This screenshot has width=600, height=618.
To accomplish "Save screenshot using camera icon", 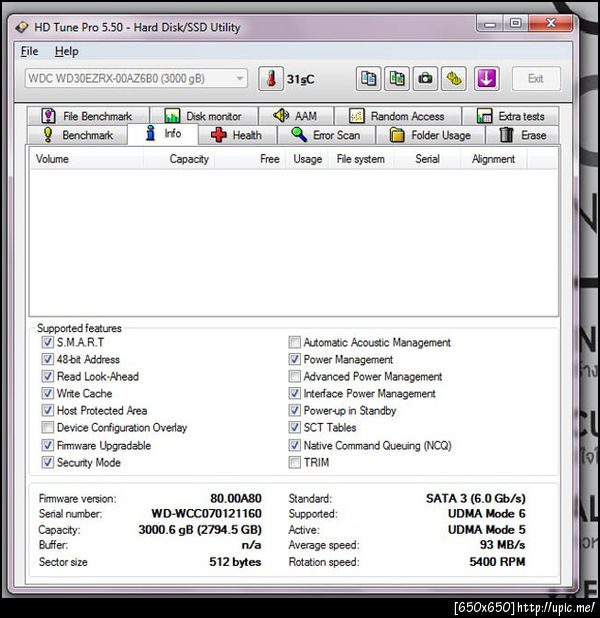I will tap(425, 79).
